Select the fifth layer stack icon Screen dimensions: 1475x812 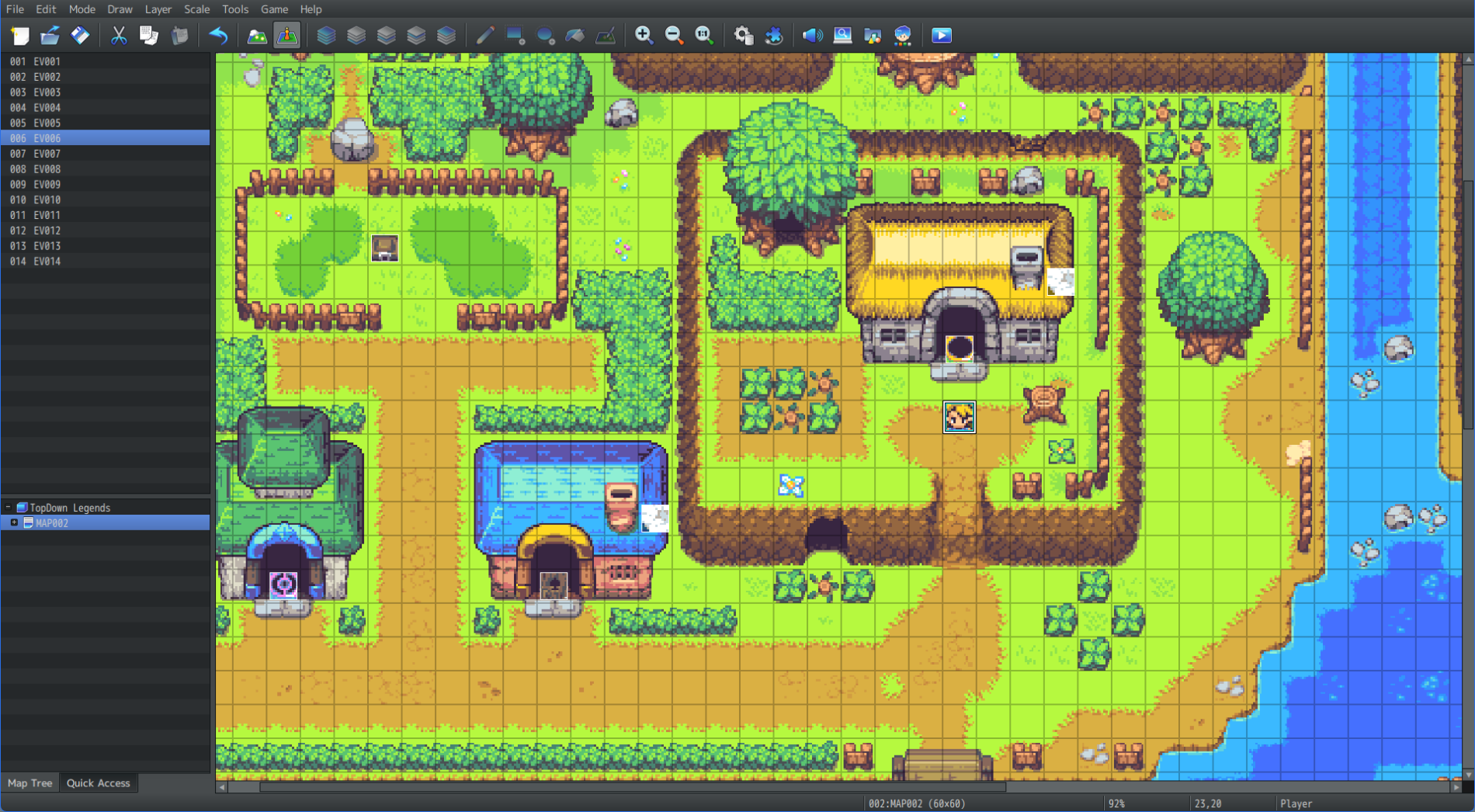click(x=446, y=35)
